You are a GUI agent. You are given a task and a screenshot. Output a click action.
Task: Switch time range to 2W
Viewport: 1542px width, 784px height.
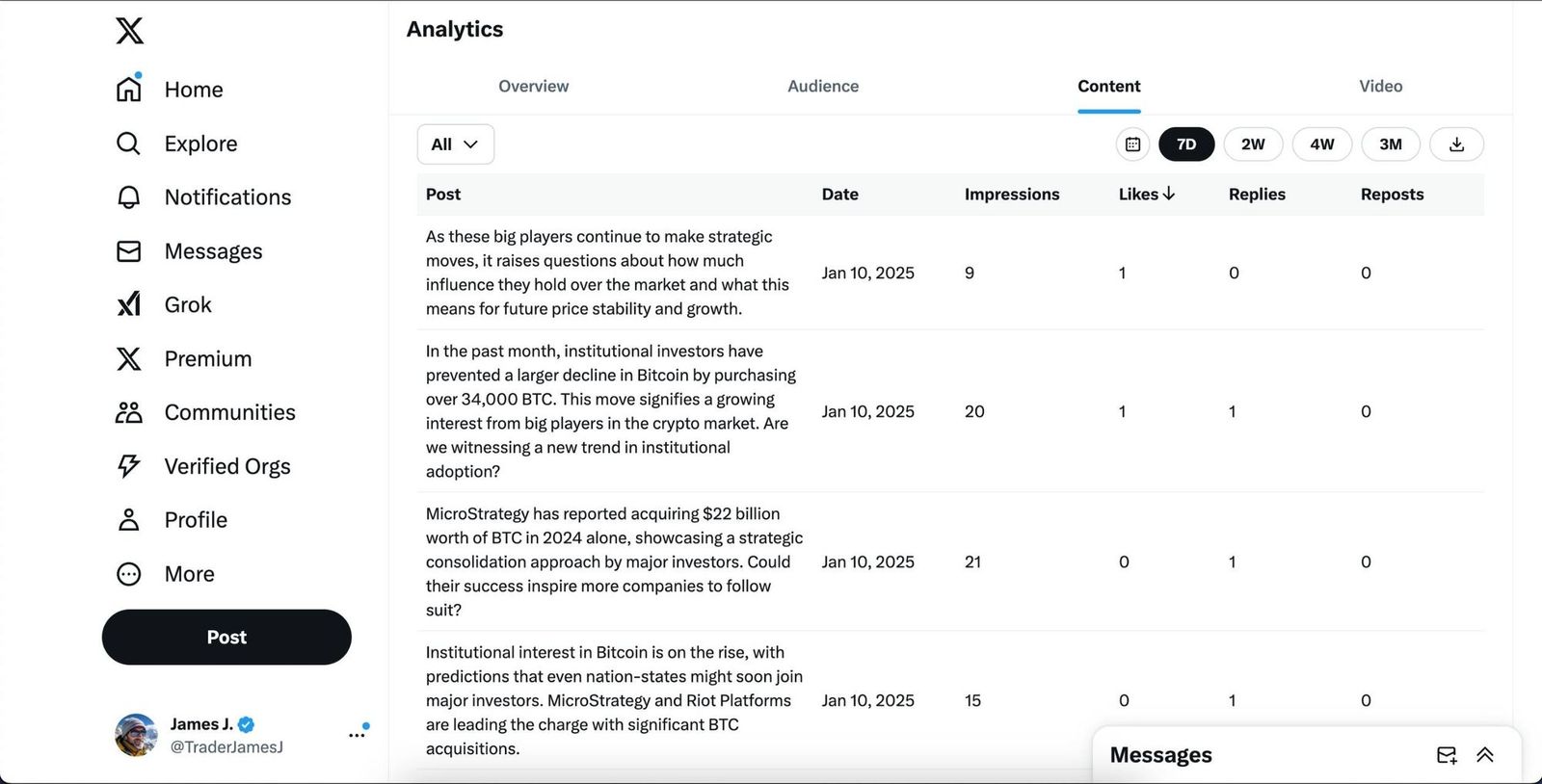point(1253,144)
